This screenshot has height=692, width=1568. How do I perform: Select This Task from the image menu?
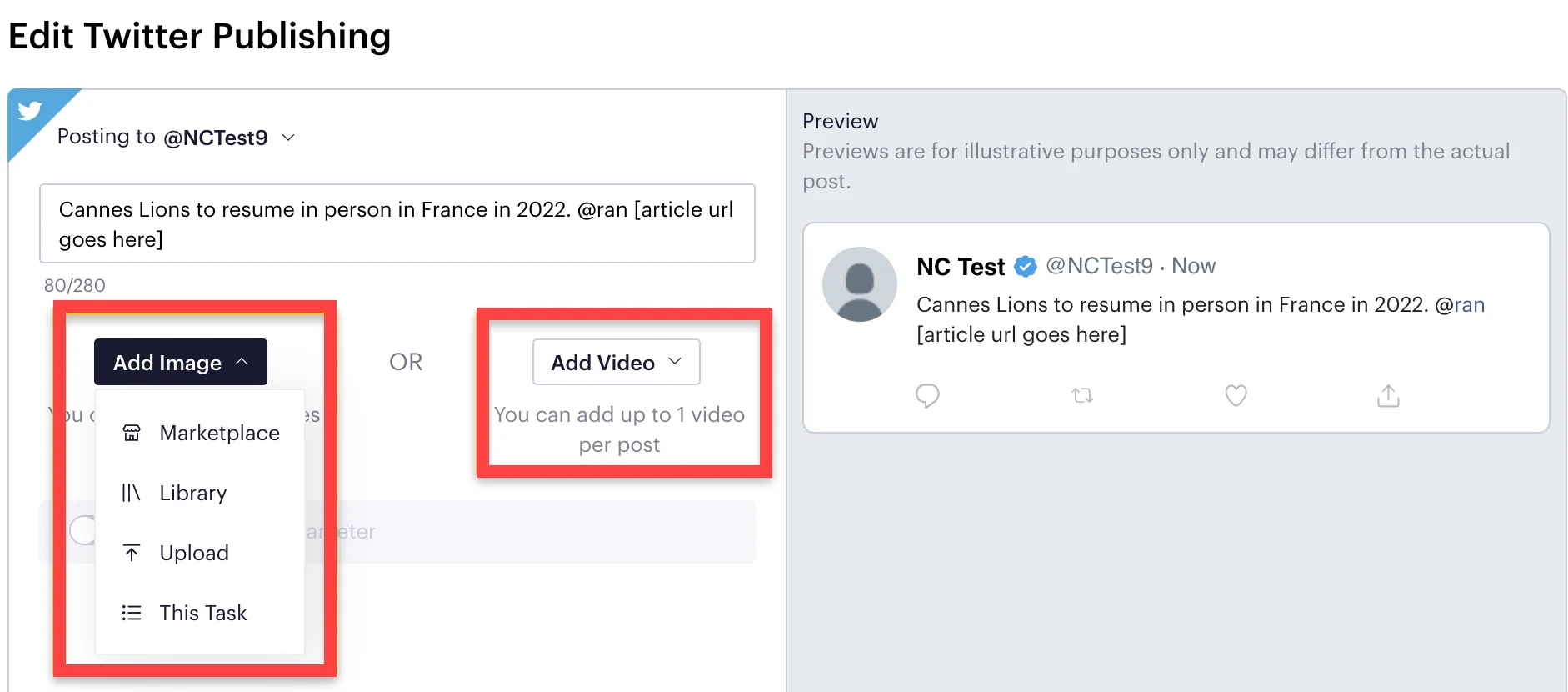coord(200,613)
